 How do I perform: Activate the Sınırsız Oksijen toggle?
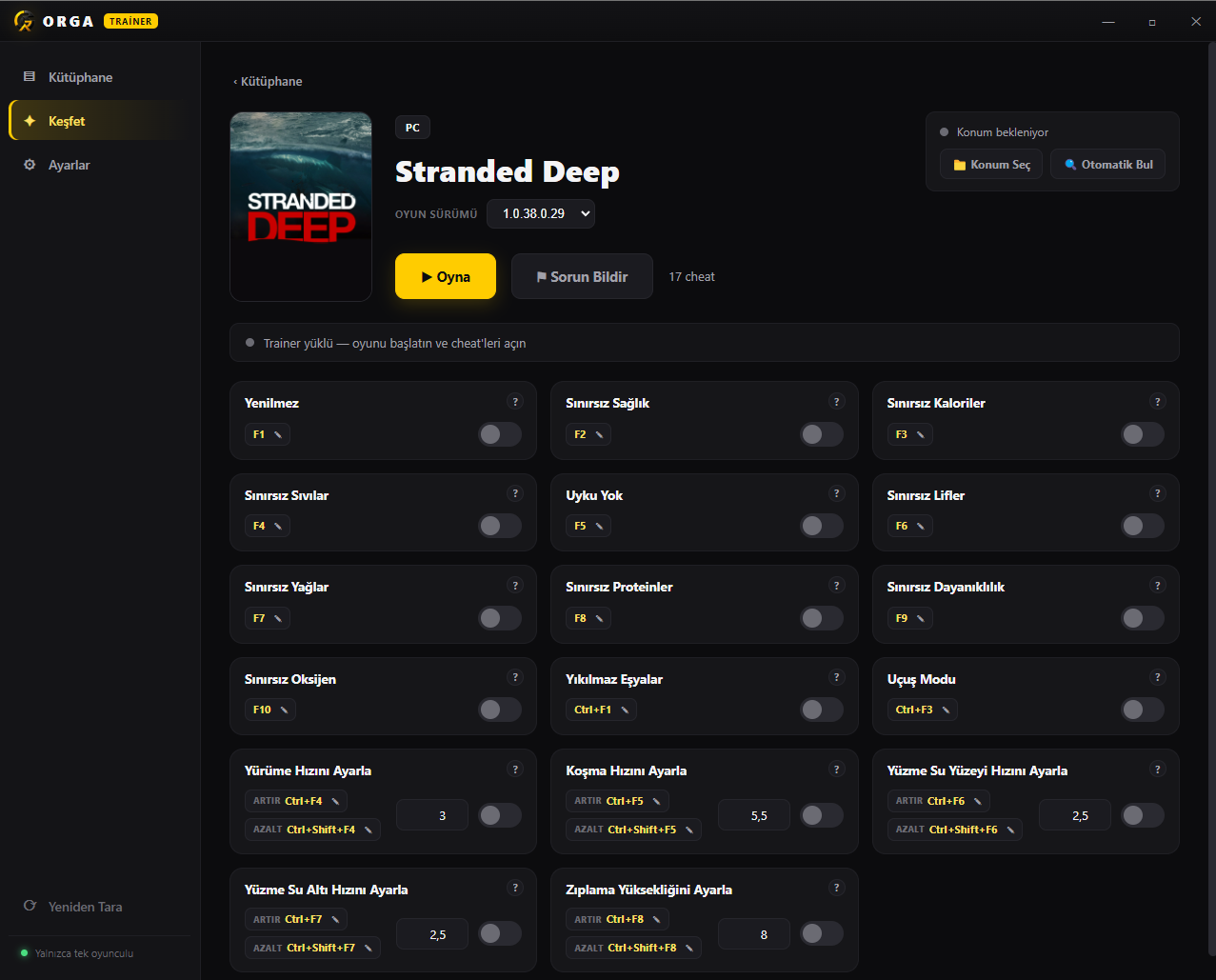500,710
